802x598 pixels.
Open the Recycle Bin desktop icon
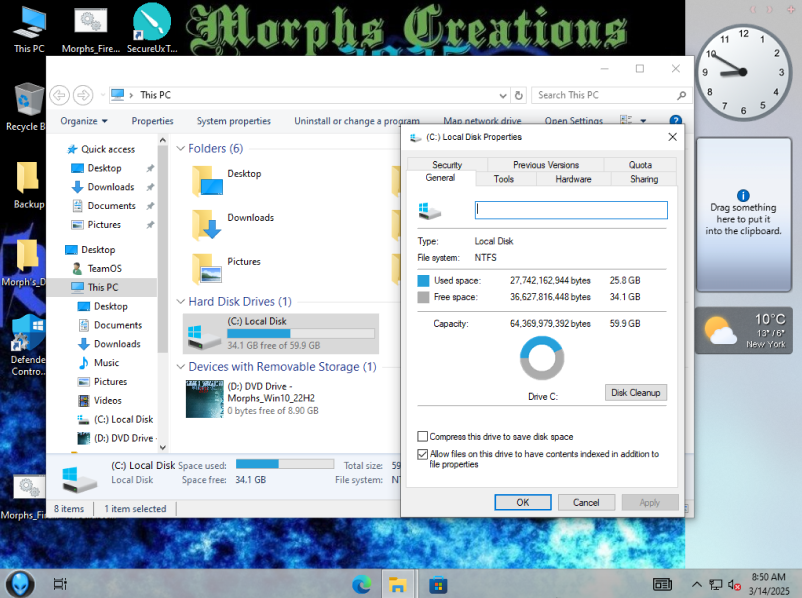[26, 106]
